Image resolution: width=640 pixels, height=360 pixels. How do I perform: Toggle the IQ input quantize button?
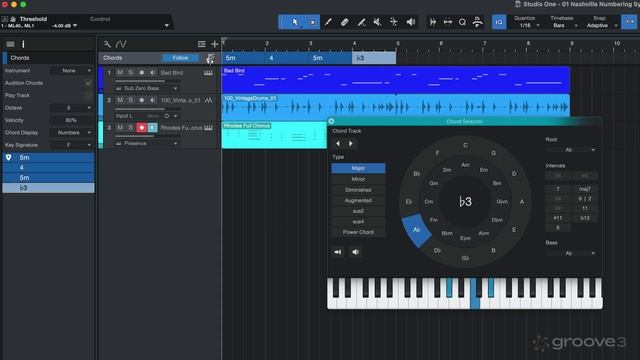499,22
